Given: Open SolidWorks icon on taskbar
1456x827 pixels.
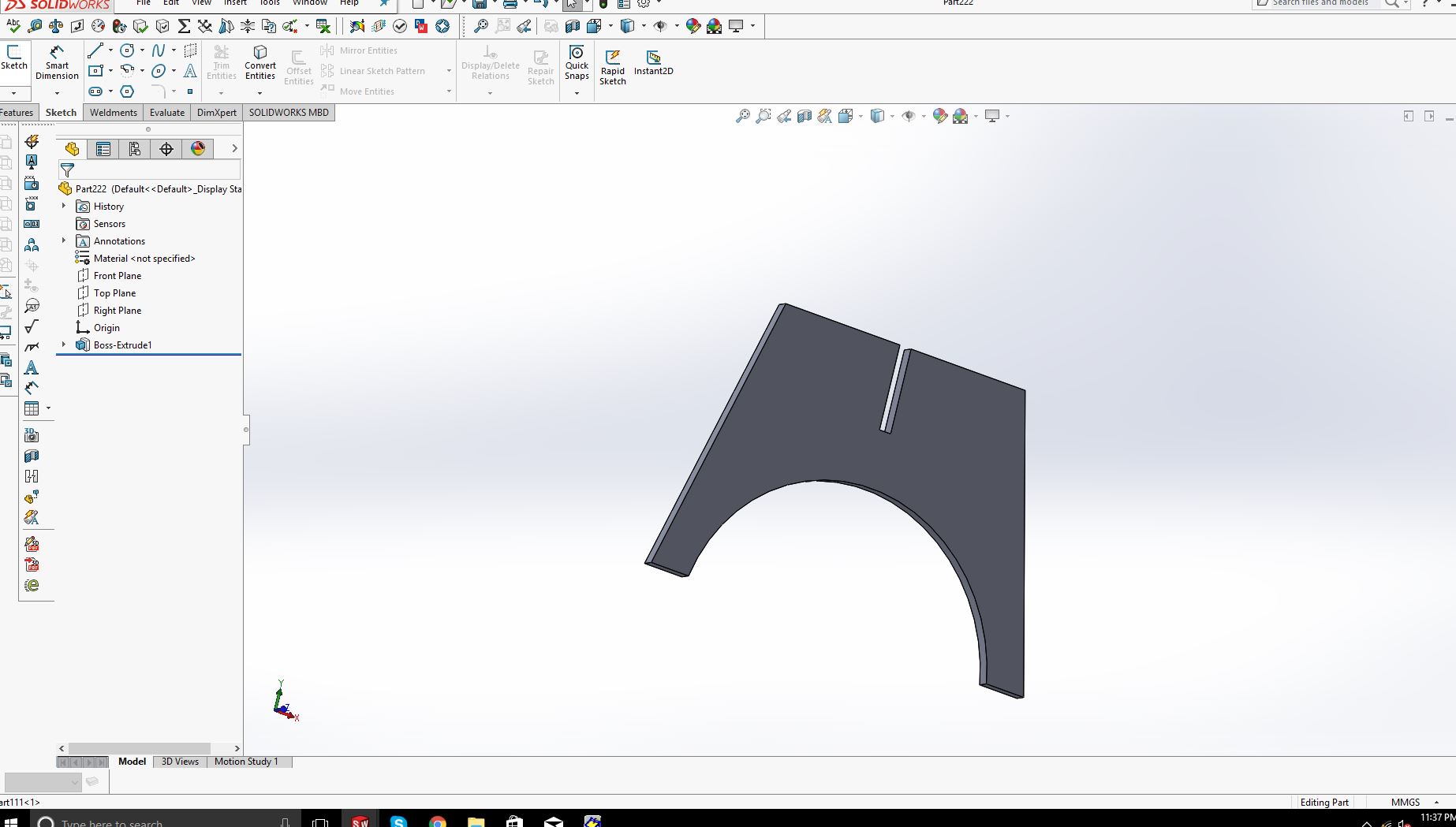Looking at the screenshot, I should click(x=360, y=821).
